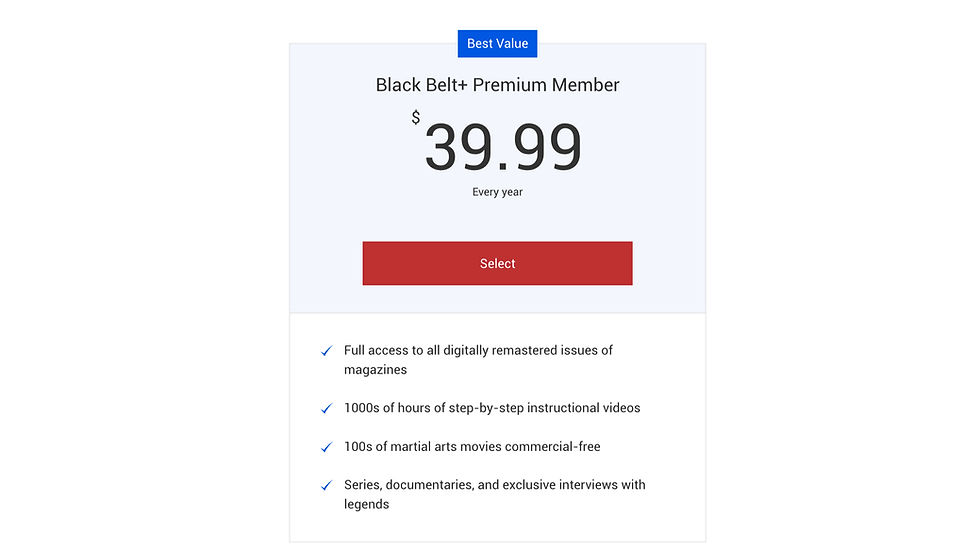This screenshot has height=551, width=980.
Task: Click the dollar sign symbol
Action: click(416, 118)
